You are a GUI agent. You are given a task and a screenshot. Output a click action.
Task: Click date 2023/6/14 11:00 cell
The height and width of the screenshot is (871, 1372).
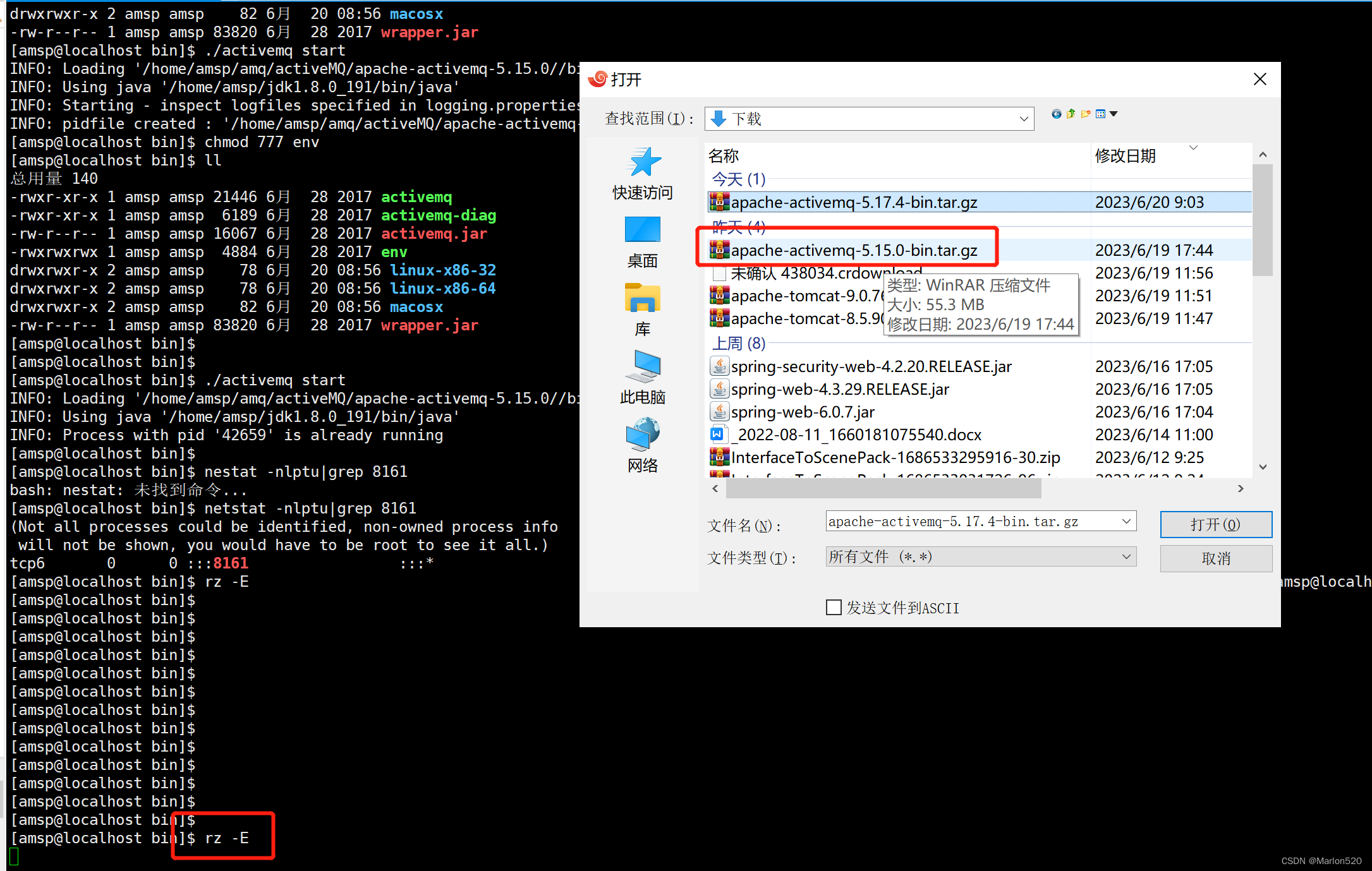[x=1154, y=435]
